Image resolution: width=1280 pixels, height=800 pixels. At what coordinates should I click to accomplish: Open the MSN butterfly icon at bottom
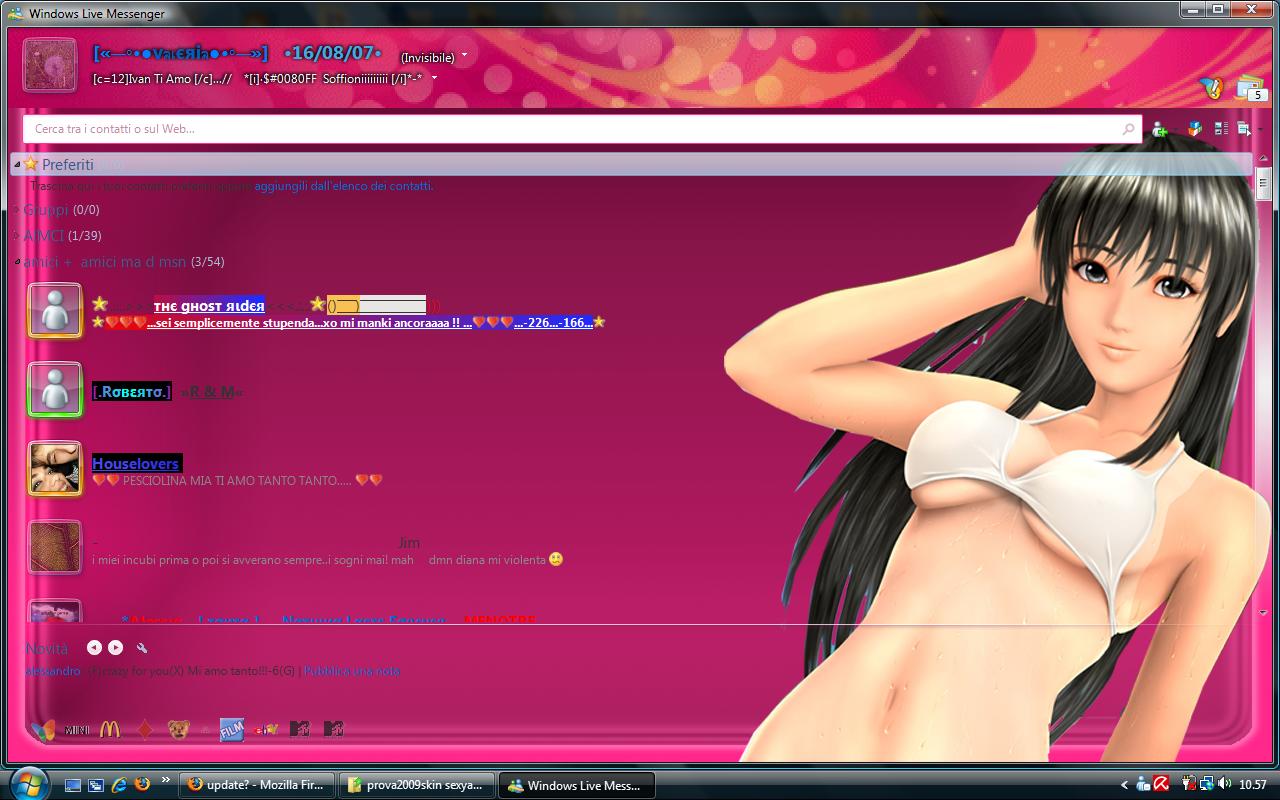pos(42,729)
